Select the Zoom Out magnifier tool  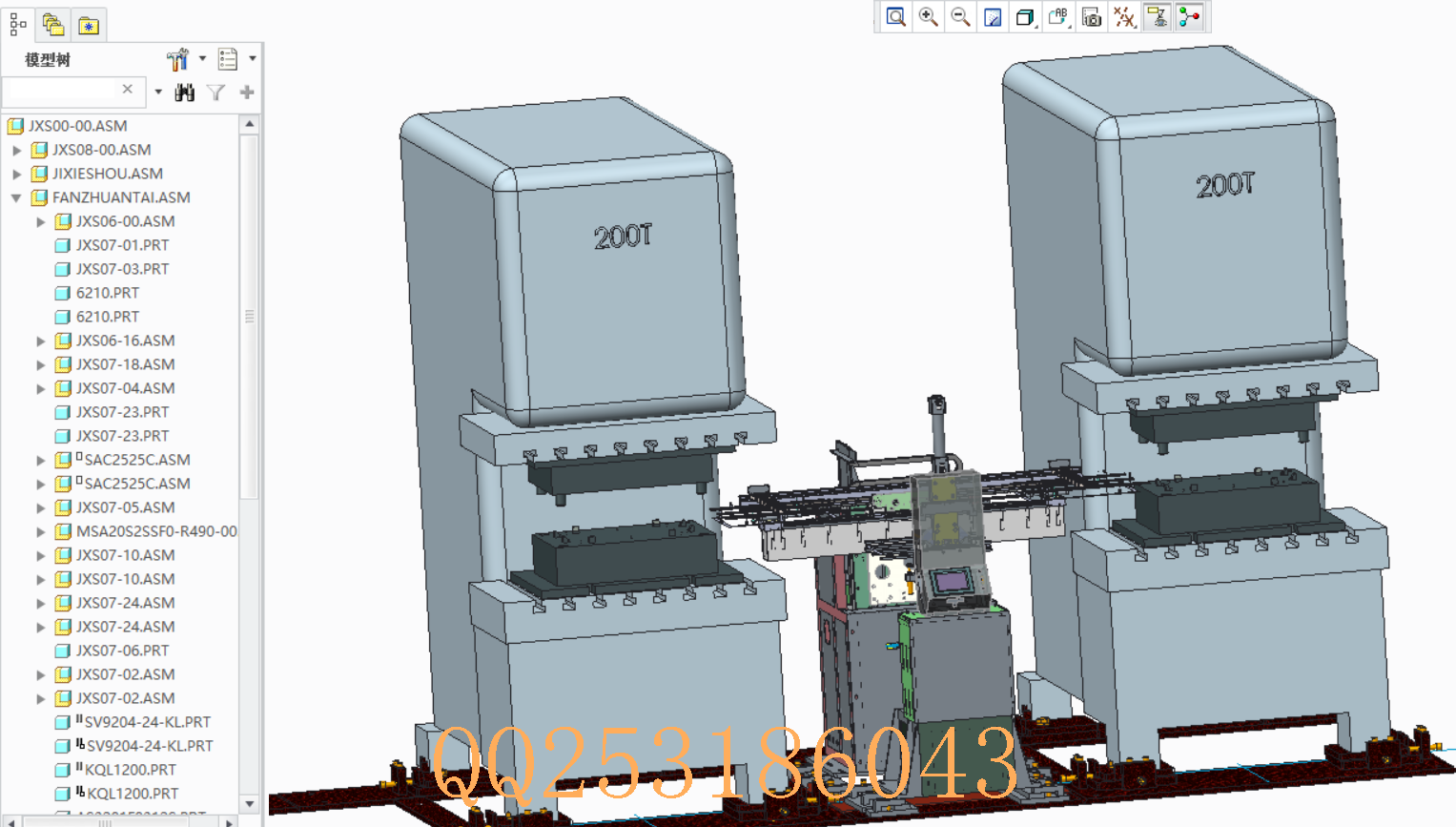pyautogui.click(x=960, y=17)
